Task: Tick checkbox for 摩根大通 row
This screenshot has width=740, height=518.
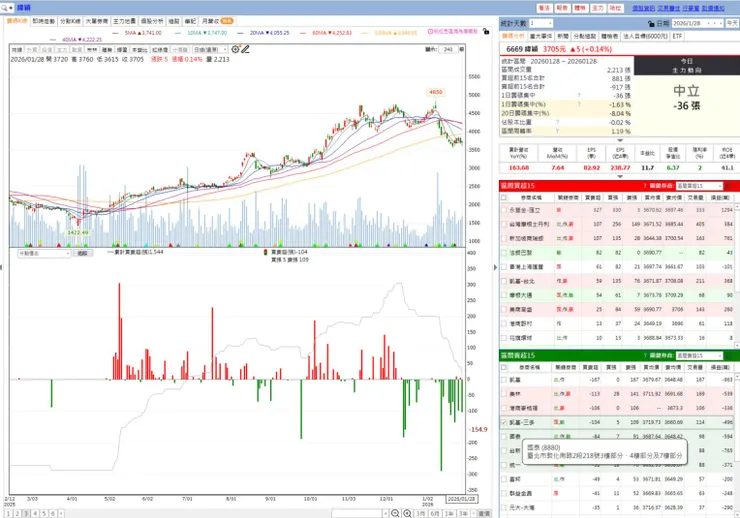Action: pos(504,295)
